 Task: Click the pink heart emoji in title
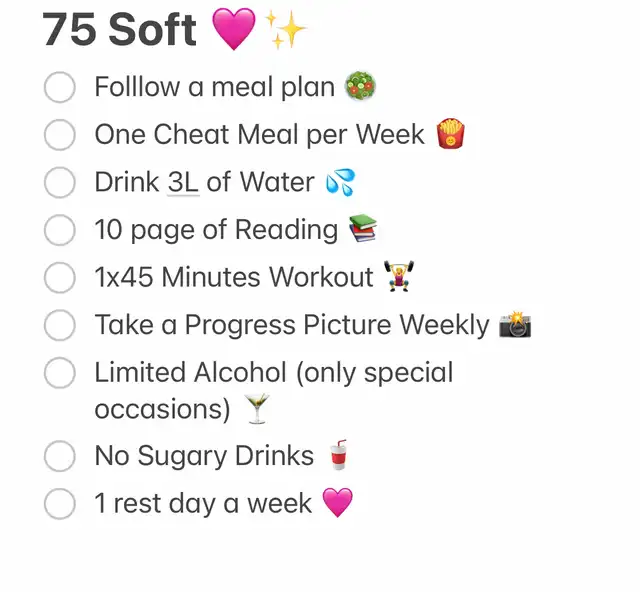coord(234,31)
